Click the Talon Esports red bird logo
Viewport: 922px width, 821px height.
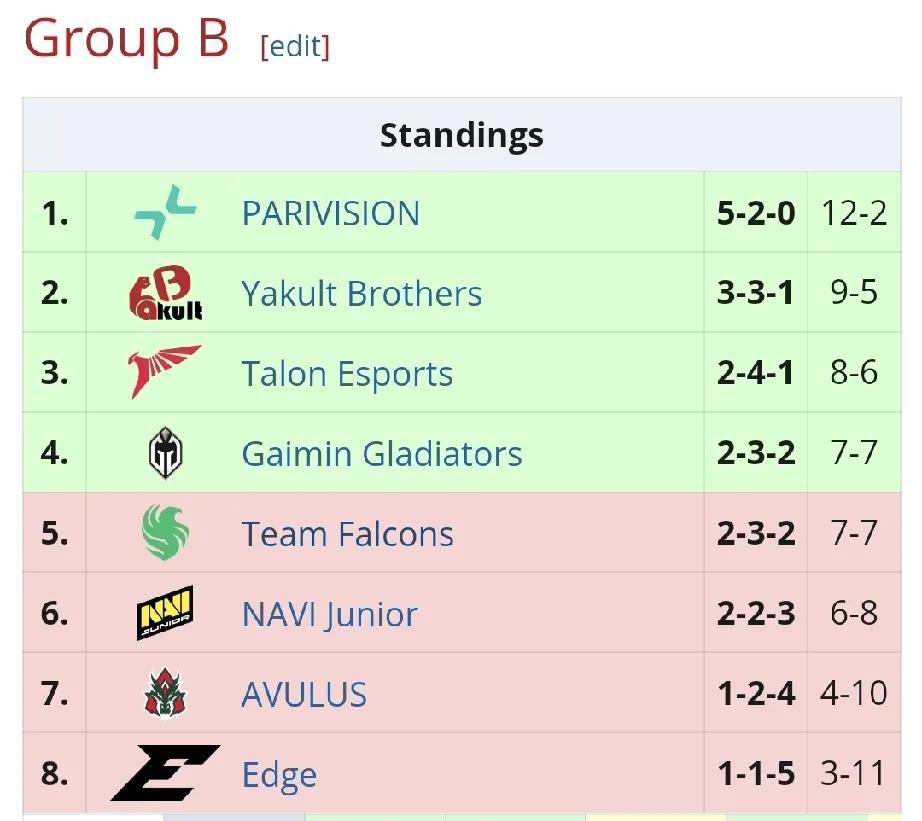pos(165,372)
